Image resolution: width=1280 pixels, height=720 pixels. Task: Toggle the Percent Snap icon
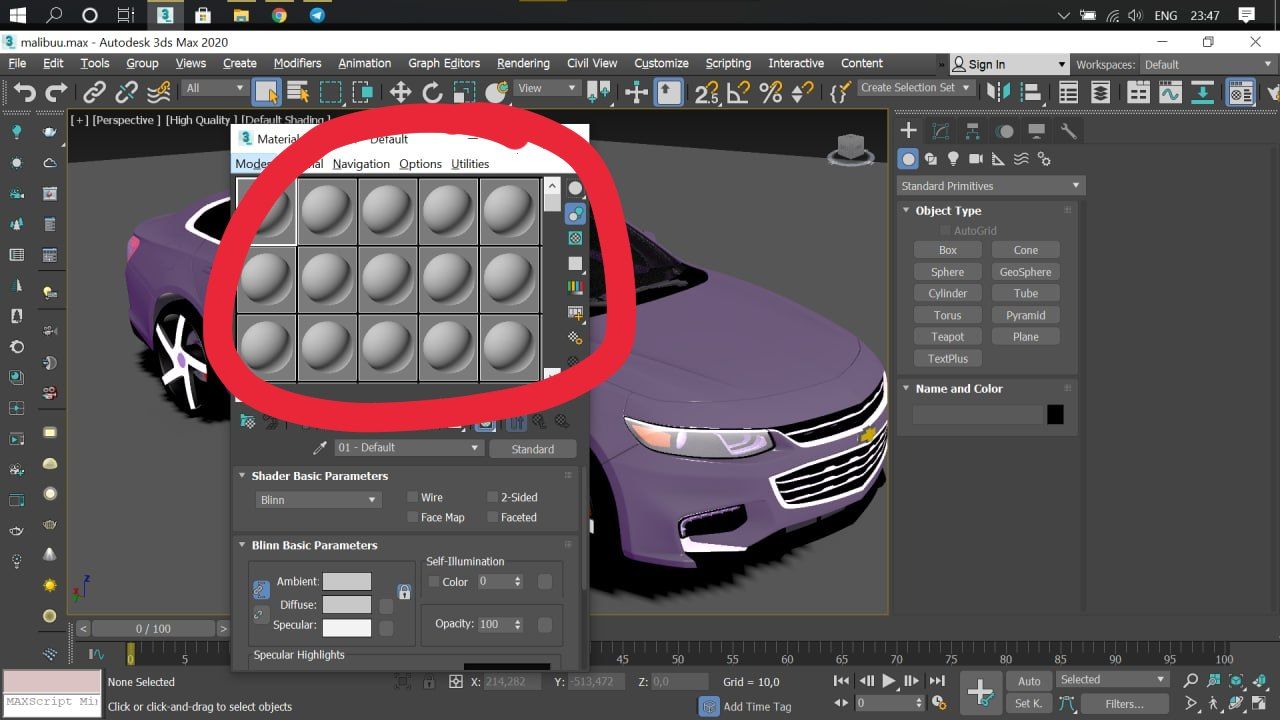click(x=770, y=92)
